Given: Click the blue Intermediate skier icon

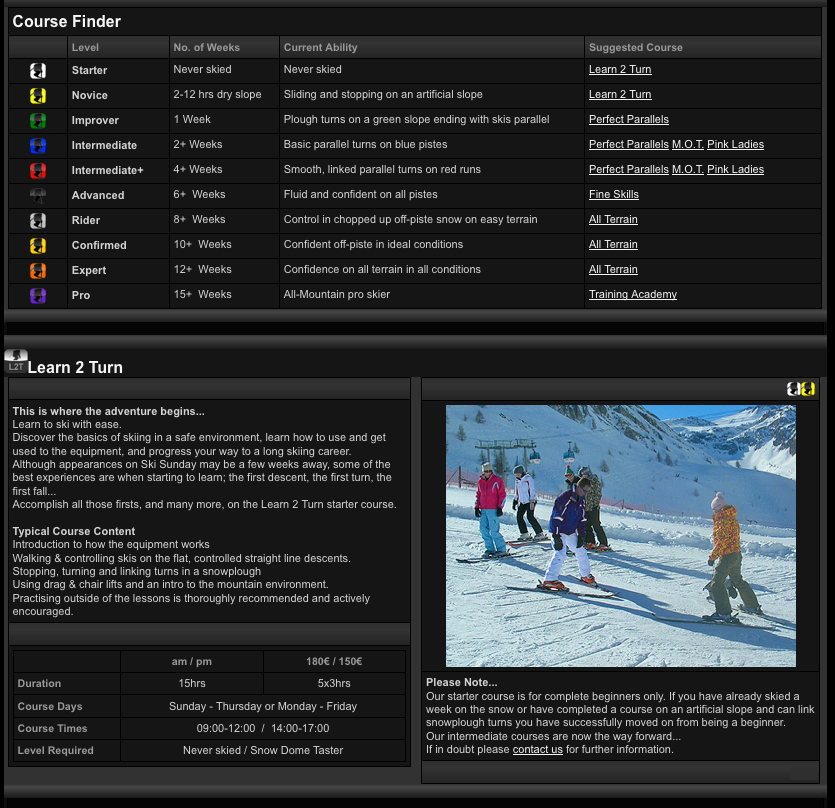Looking at the screenshot, I should pyautogui.click(x=37, y=145).
